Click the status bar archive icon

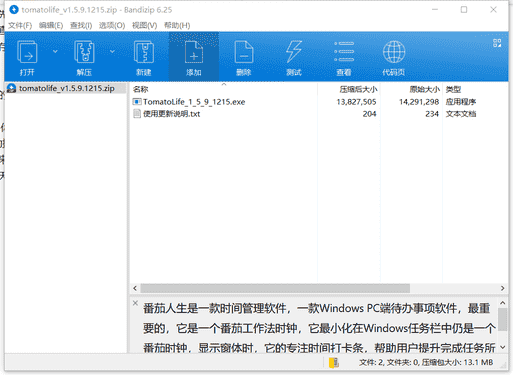pyautogui.click(x=334, y=362)
